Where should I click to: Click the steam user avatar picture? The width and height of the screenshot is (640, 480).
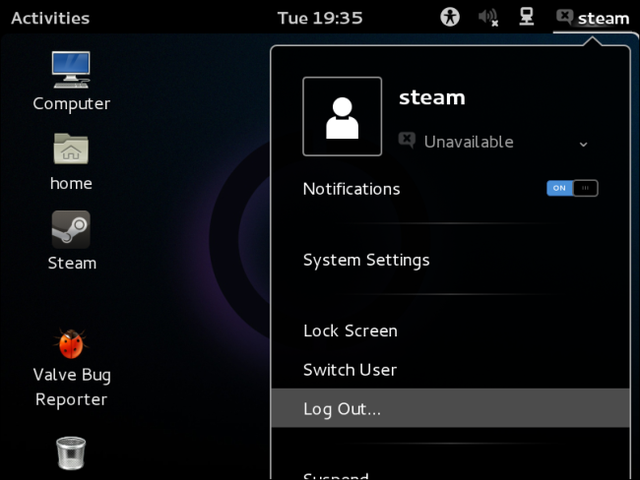(342, 116)
